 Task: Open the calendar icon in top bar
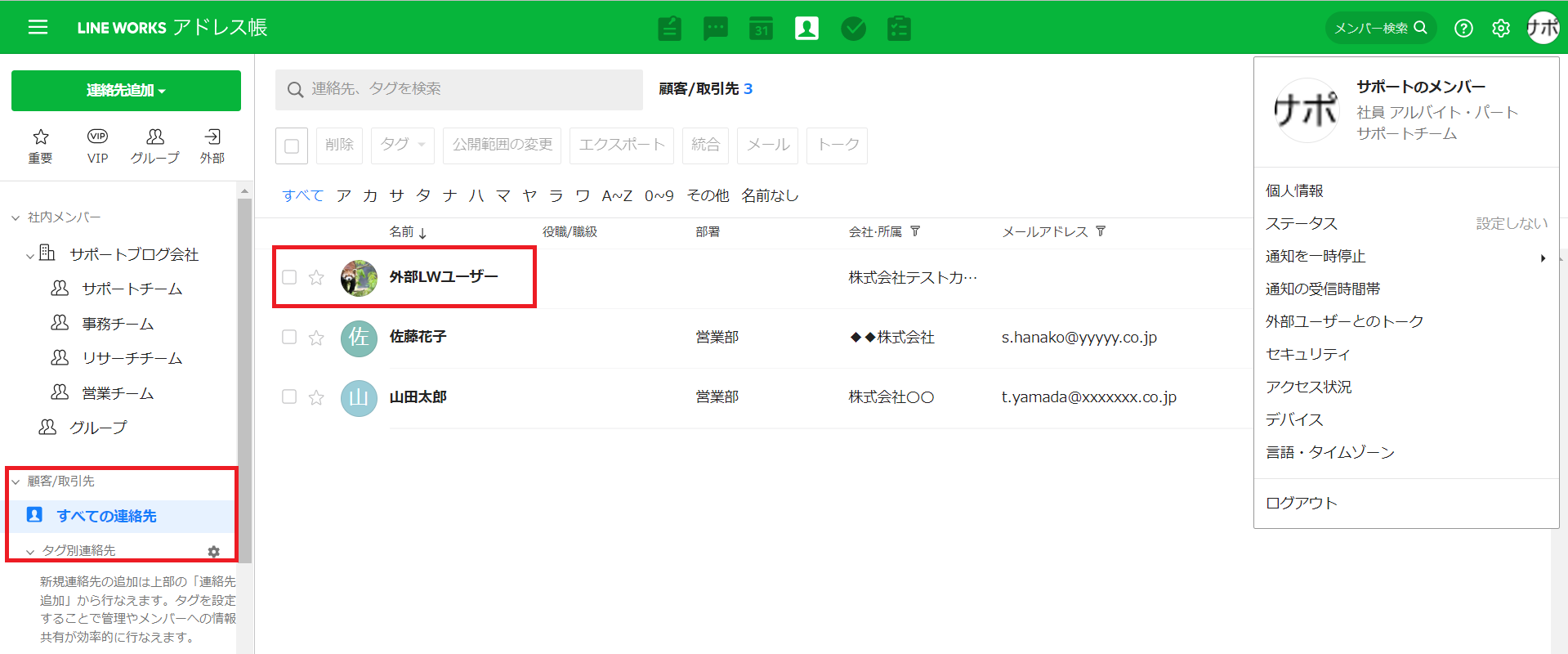tap(761, 29)
